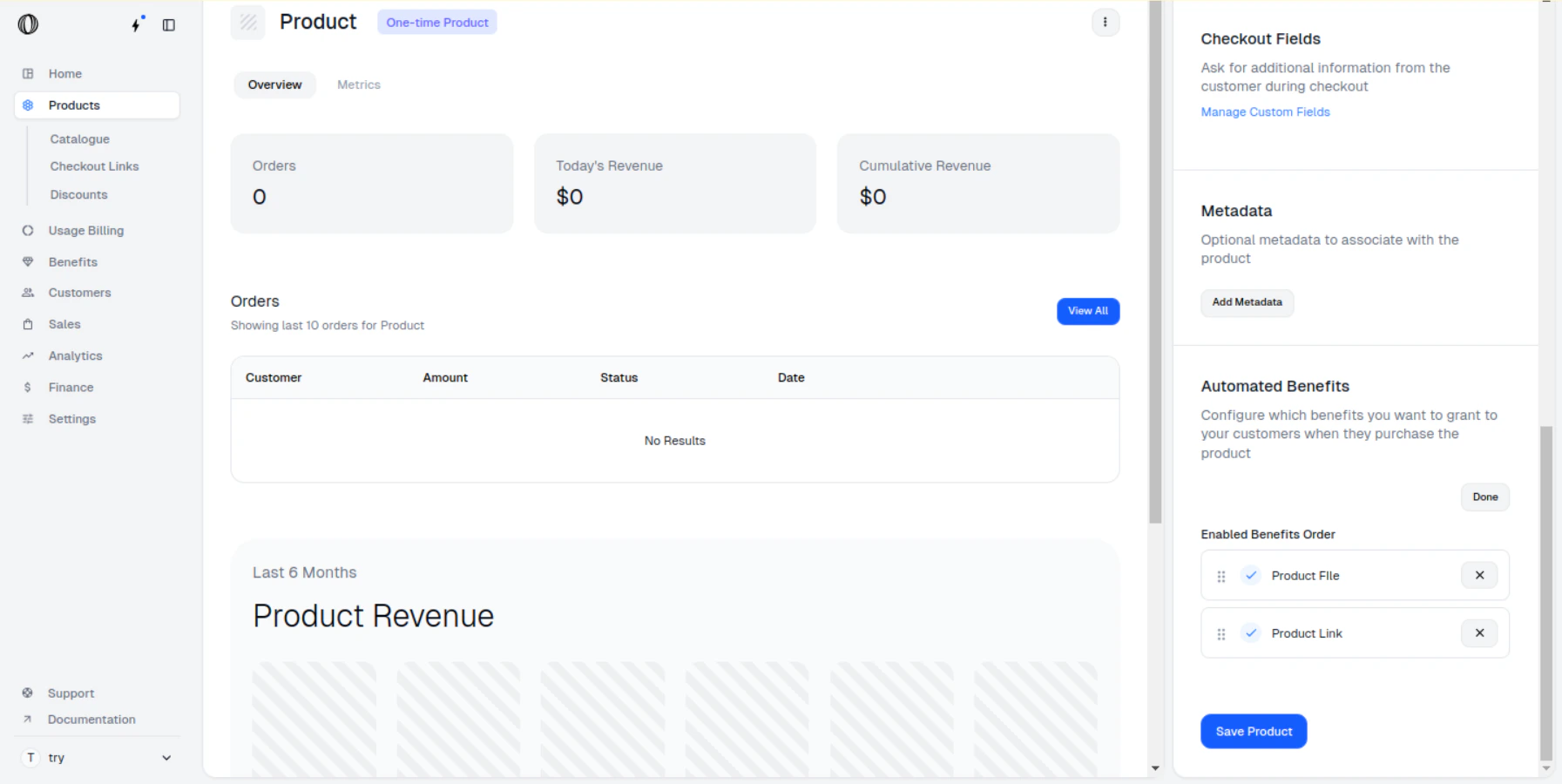
Task: Open Checkout Links in the sidebar
Action: [94, 166]
